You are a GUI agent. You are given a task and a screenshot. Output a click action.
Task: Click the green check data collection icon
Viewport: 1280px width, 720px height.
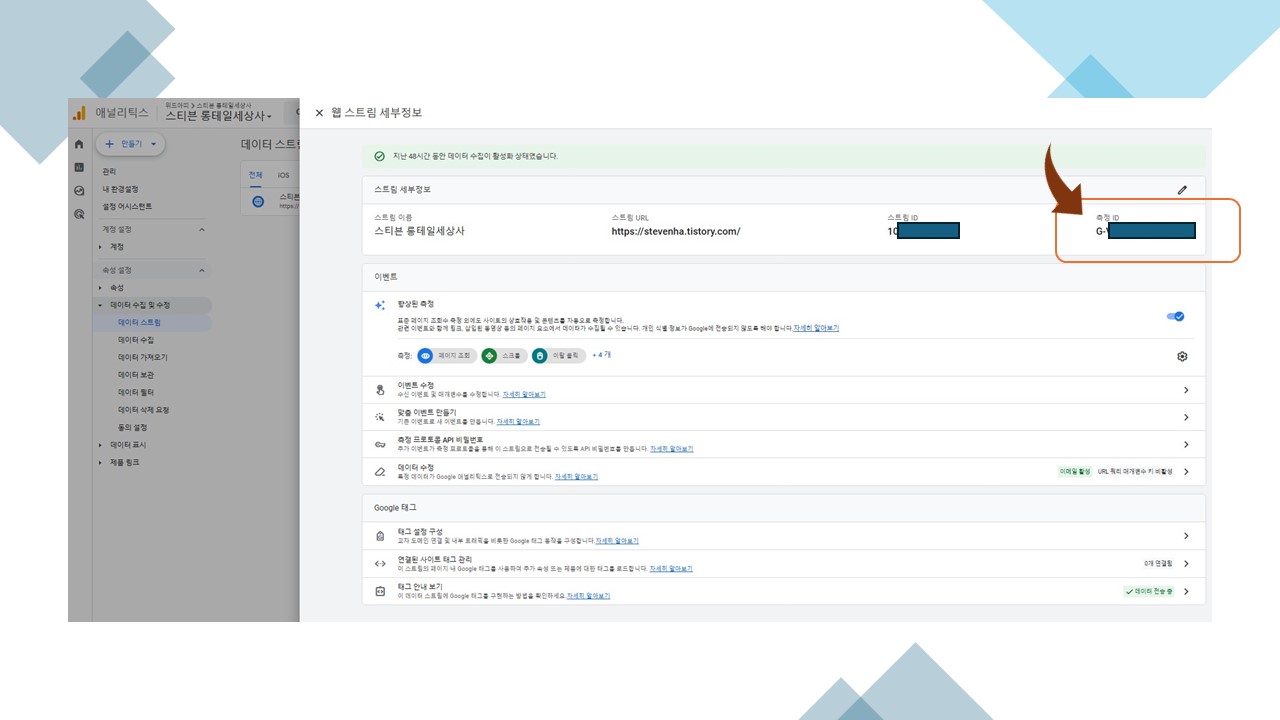(379, 156)
